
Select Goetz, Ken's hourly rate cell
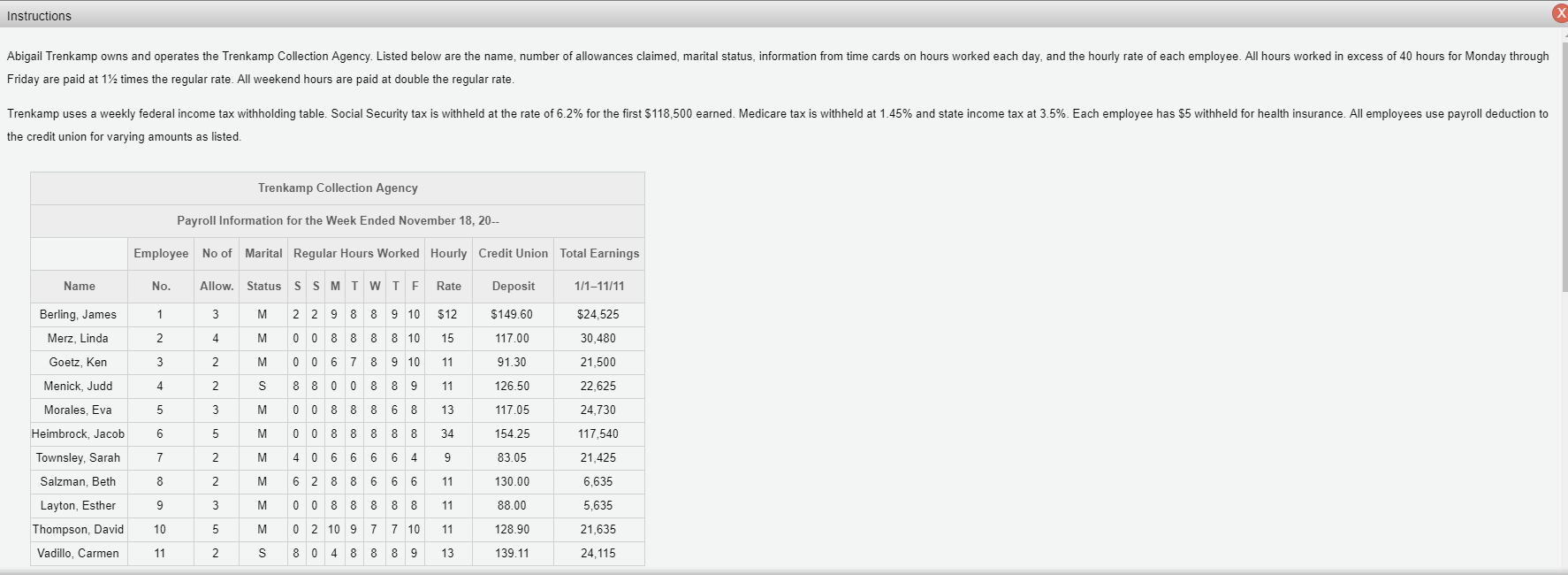tap(448, 362)
